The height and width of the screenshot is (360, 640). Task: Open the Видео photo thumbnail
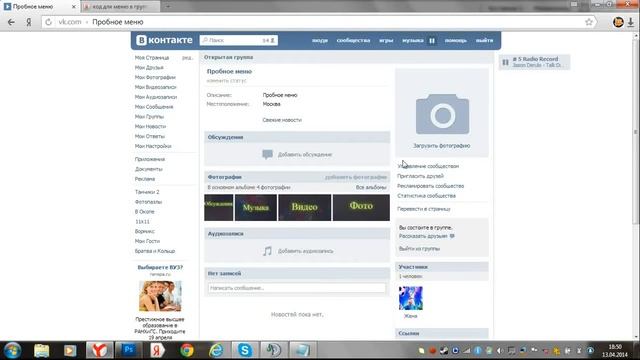[x=304, y=207]
